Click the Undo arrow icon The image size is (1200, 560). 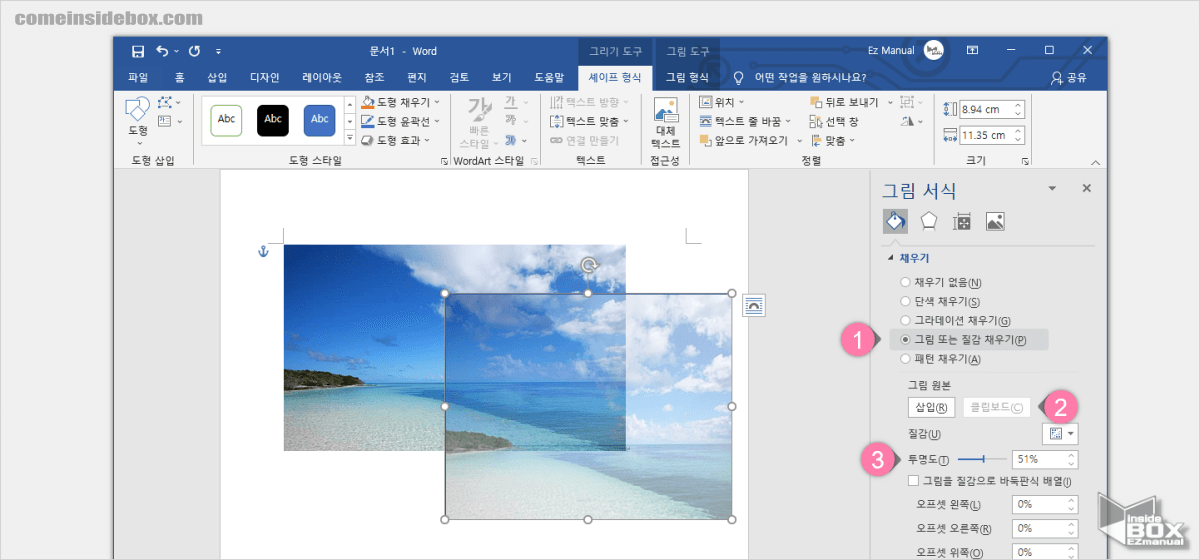point(162,51)
